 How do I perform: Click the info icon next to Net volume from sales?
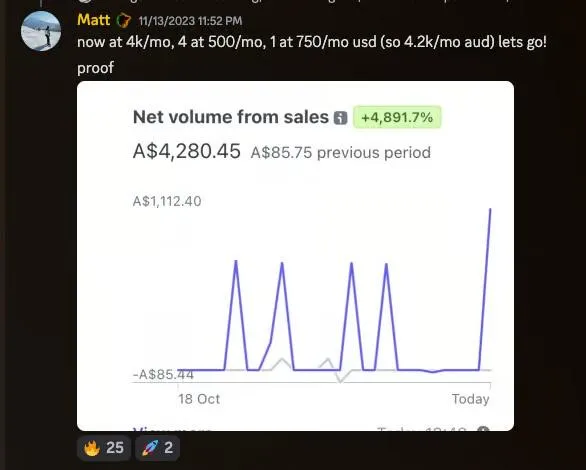(x=340, y=118)
